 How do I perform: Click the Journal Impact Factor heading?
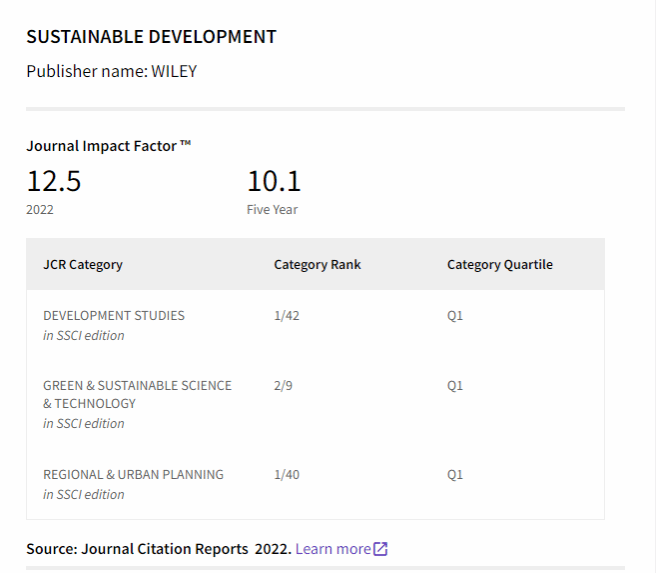(108, 146)
